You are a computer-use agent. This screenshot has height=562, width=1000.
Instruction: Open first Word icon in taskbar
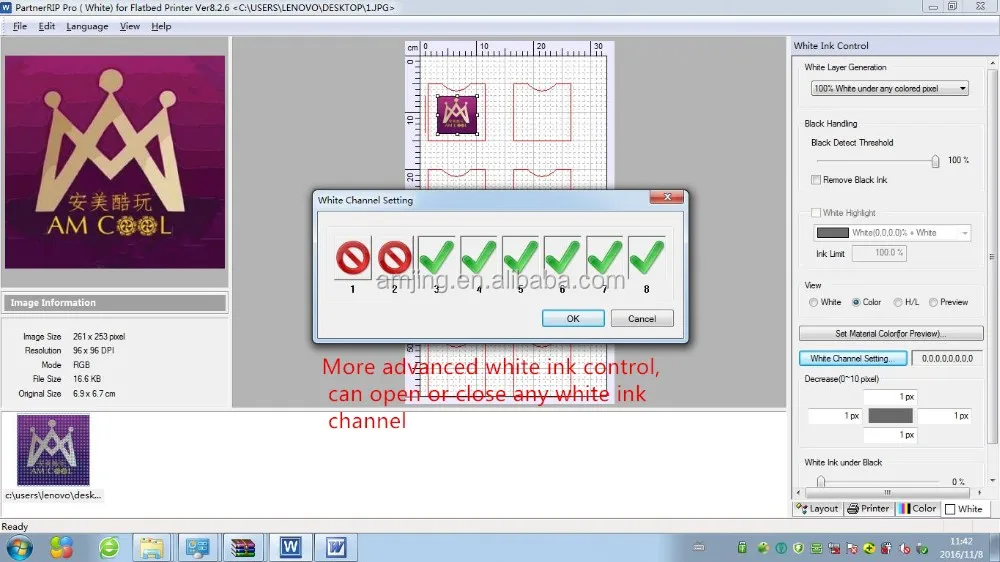(x=290, y=547)
